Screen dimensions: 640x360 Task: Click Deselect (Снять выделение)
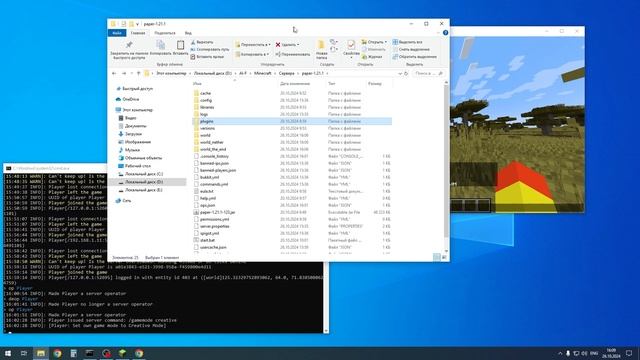(x=411, y=49)
